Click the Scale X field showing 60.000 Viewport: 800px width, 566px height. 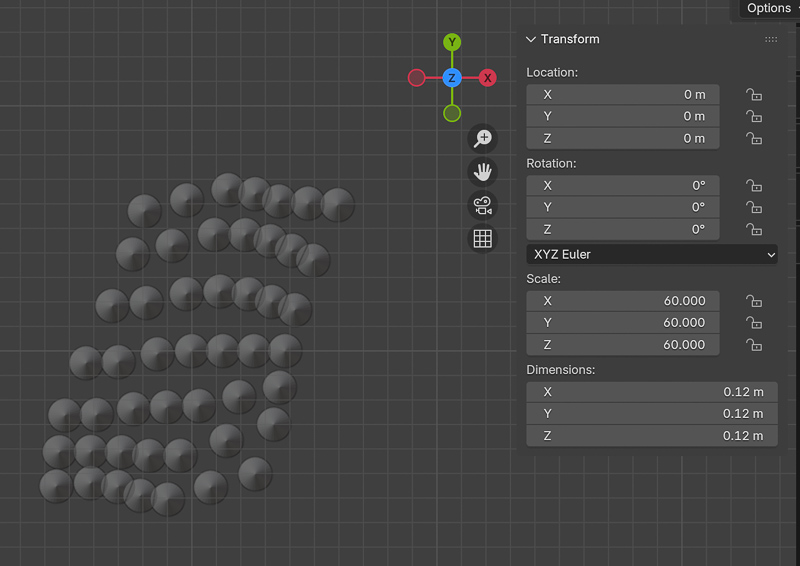(622, 301)
